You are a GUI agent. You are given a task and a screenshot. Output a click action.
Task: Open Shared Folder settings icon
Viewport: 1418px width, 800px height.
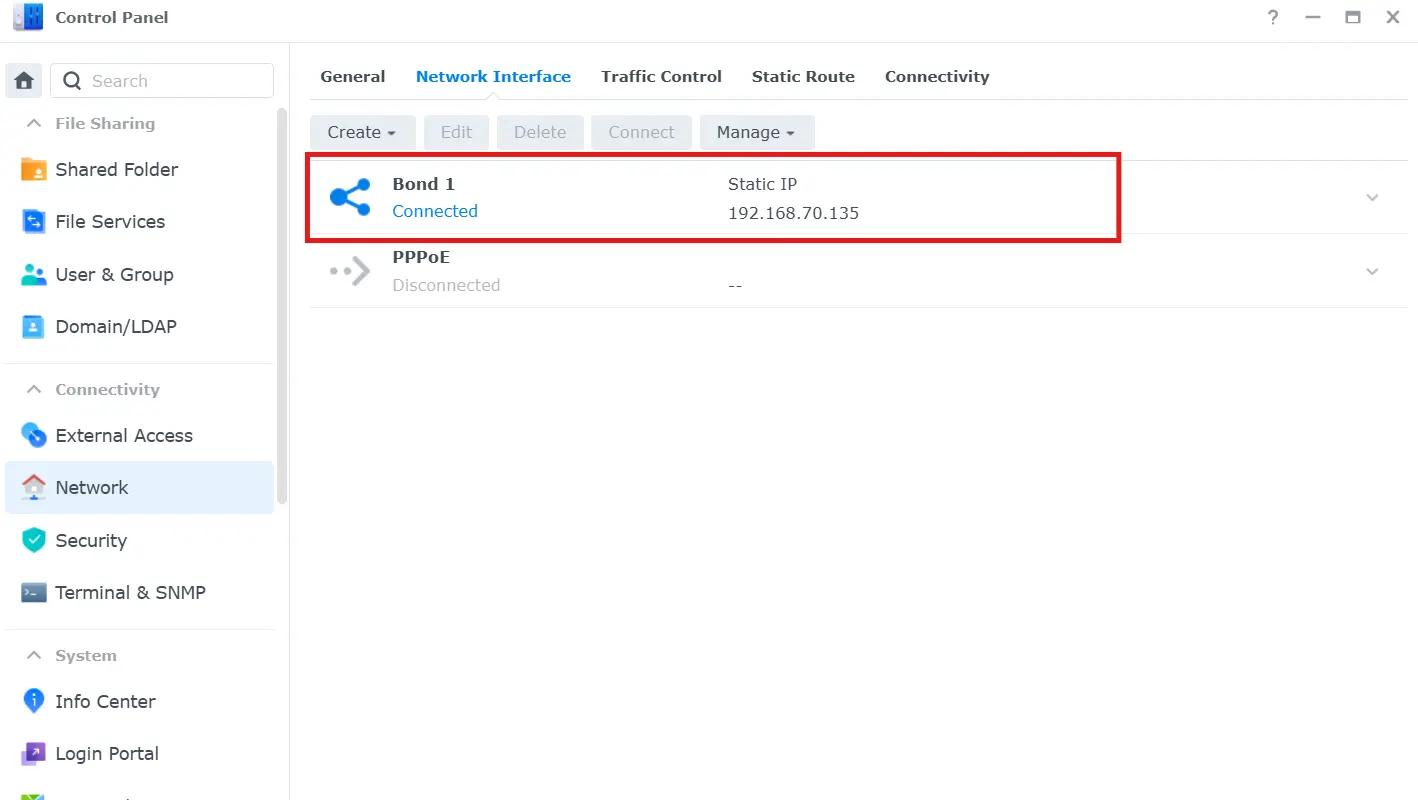(34, 170)
